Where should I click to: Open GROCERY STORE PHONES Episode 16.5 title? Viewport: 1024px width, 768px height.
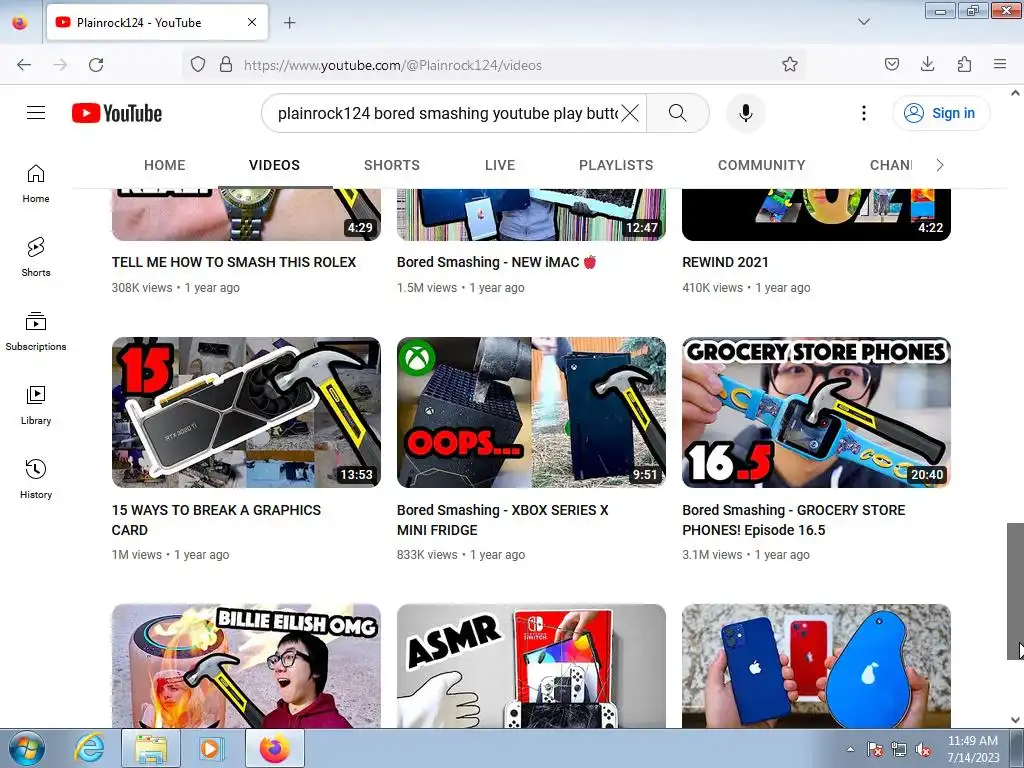tap(793, 520)
